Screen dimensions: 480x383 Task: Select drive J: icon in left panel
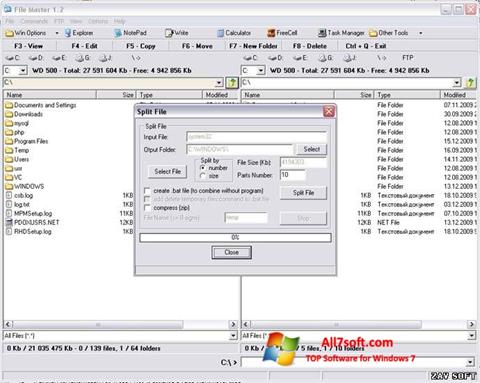pyautogui.click(x=105, y=58)
